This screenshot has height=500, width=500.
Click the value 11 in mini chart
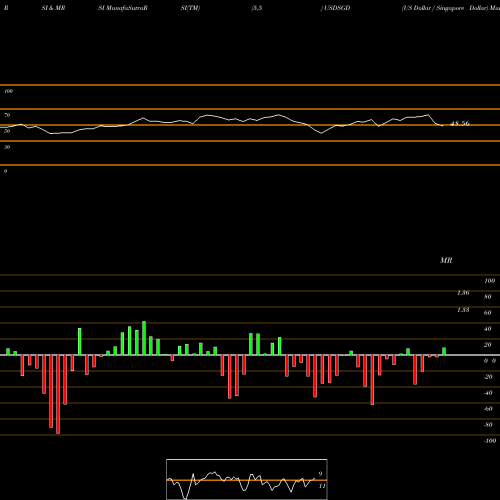322,486
